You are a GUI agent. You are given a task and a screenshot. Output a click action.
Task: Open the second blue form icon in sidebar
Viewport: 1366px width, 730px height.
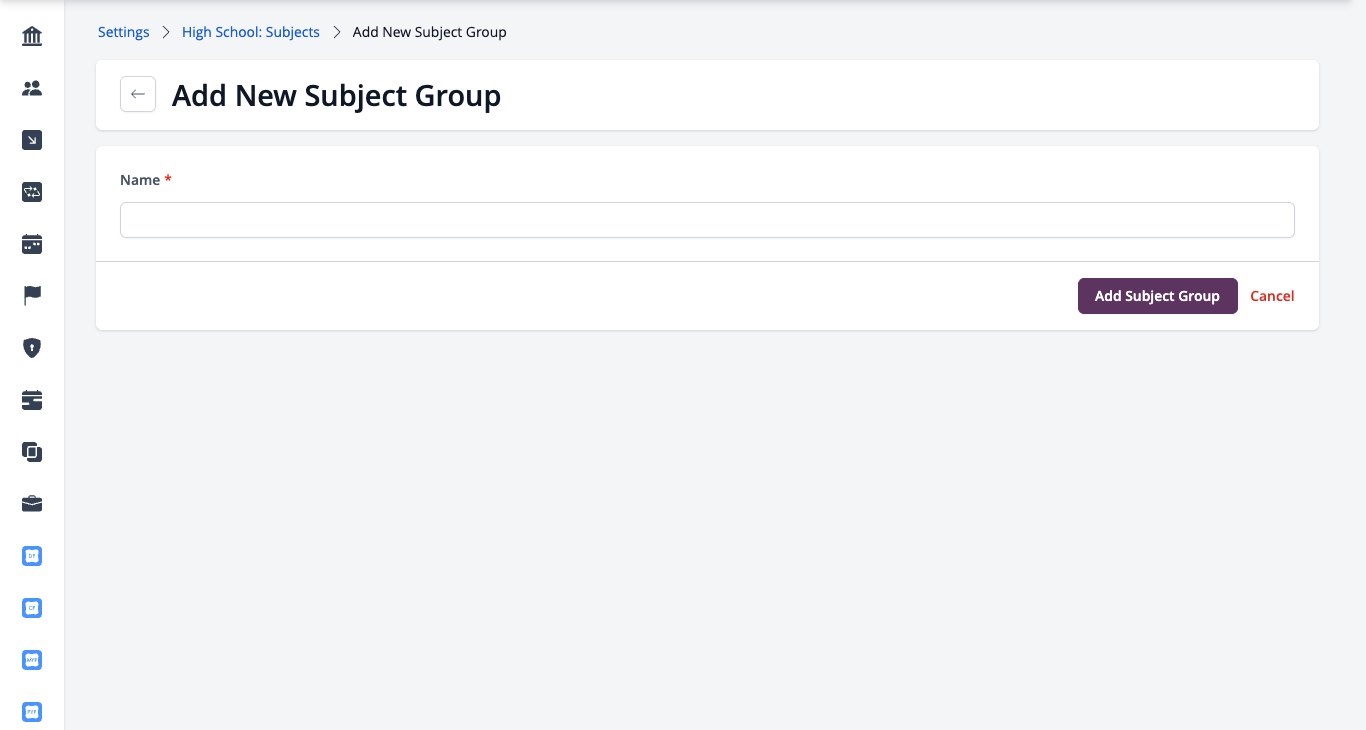[32, 608]
